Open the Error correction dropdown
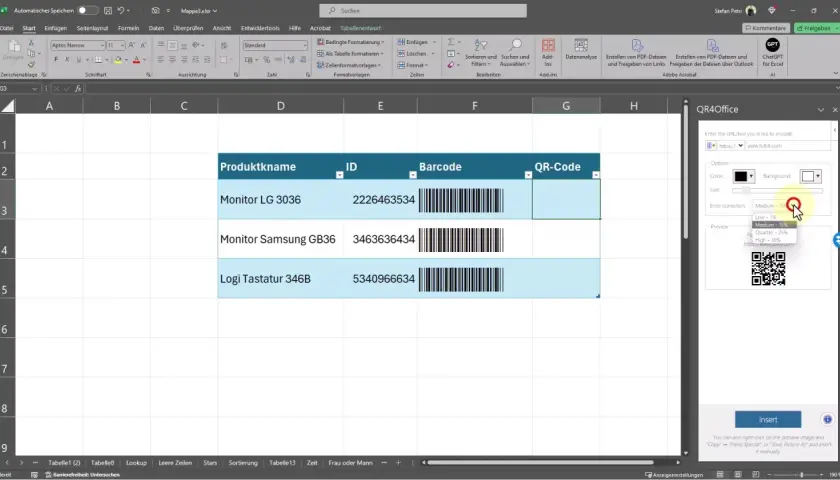The image size is (840, 480). [772, 206]
